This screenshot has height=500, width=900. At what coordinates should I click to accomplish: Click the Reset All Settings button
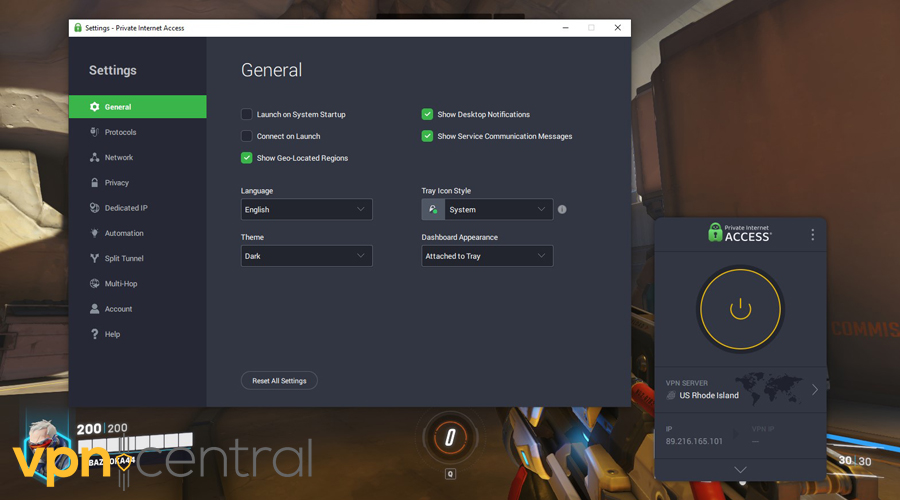click(x=279, y=381)
